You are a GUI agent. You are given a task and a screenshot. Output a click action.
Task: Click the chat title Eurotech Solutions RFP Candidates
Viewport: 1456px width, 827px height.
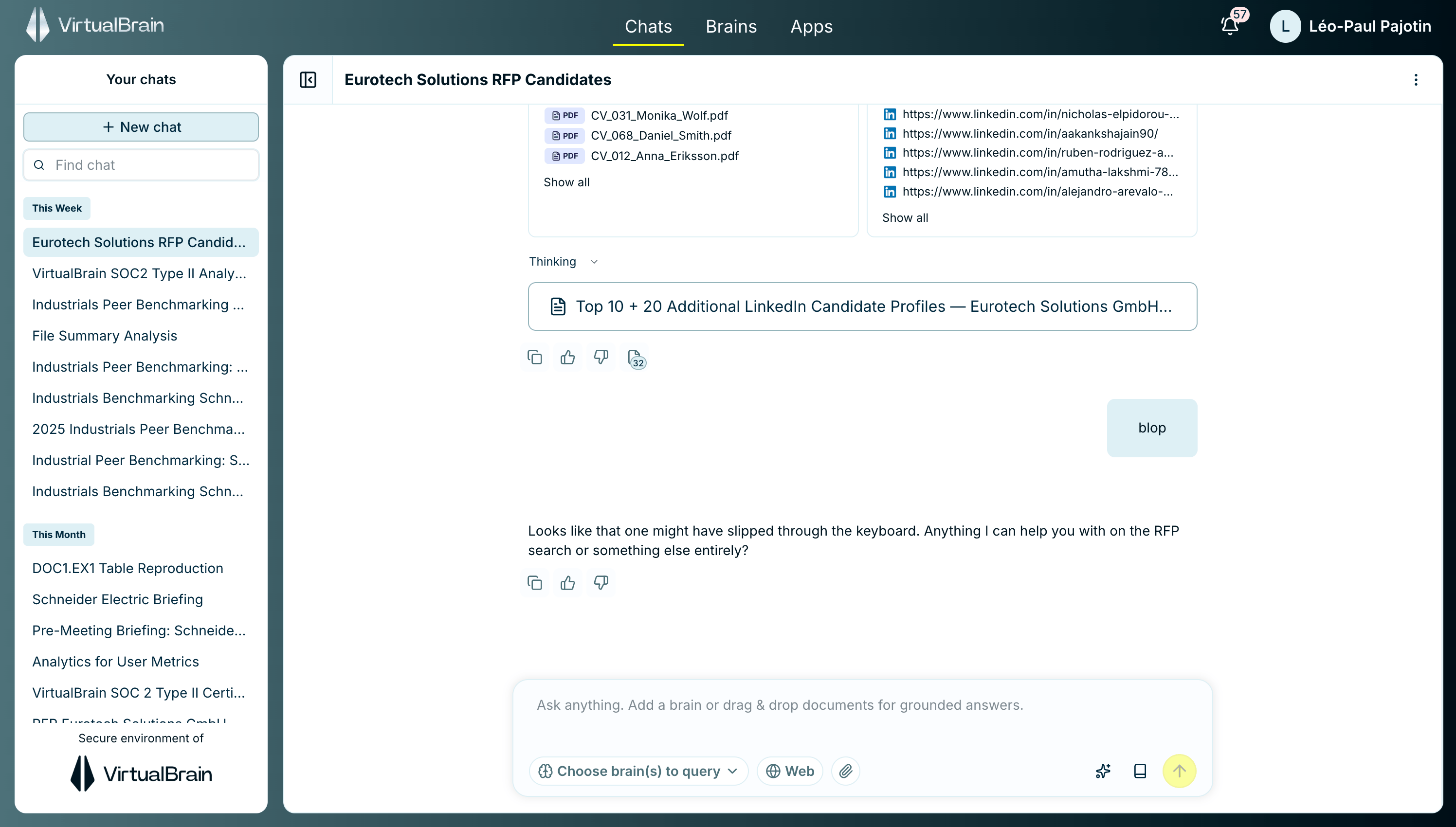[x=478, y=79]
